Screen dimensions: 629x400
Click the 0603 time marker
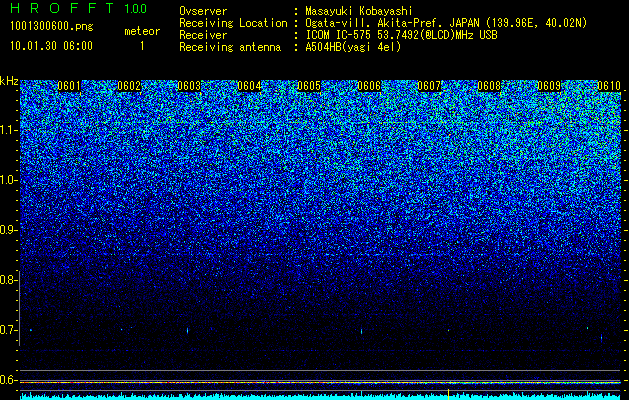point(189,86)
